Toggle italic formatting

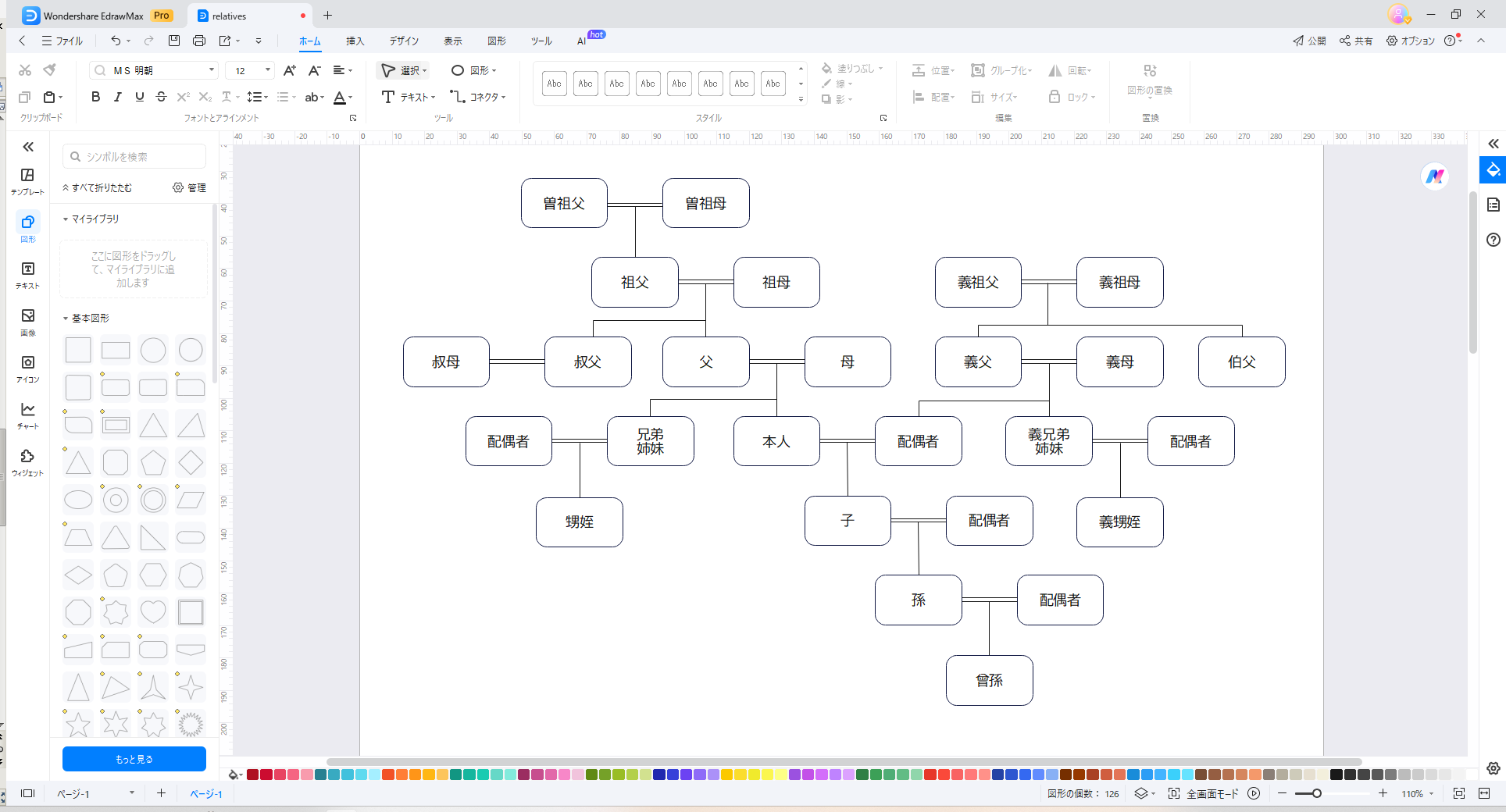(117, 97)
